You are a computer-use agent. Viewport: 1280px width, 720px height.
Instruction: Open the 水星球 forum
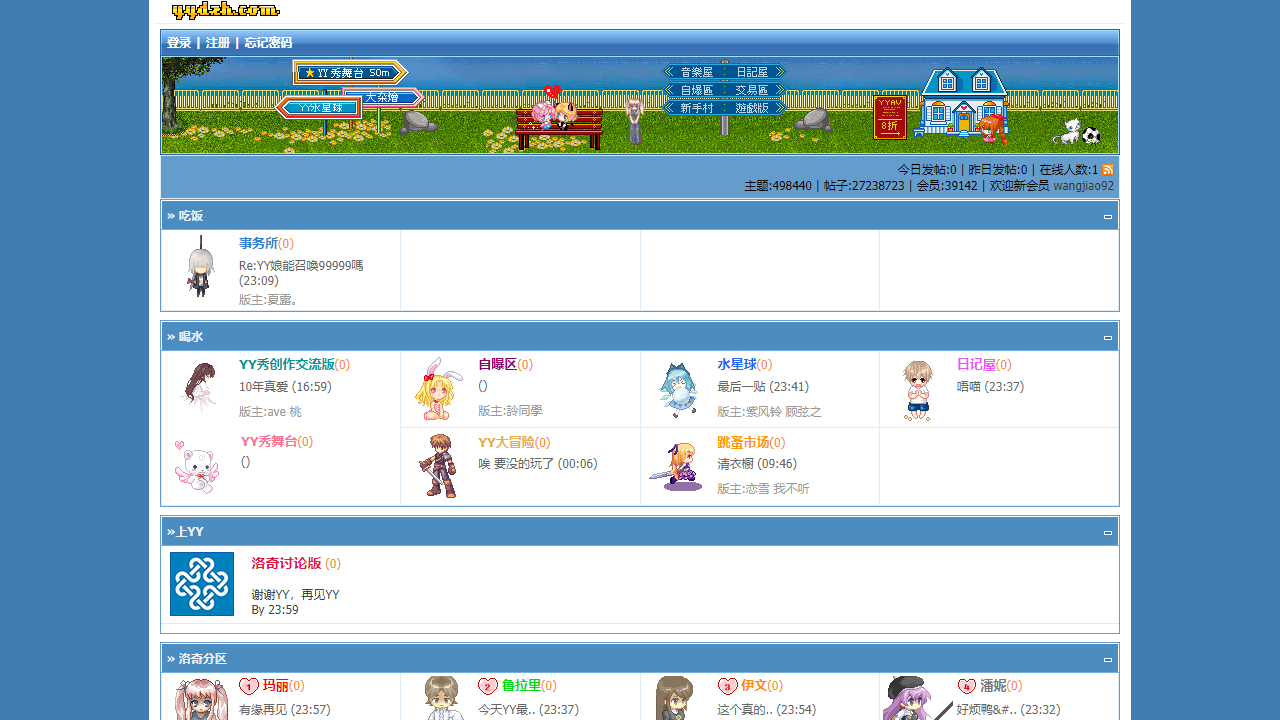pos(736,364)
